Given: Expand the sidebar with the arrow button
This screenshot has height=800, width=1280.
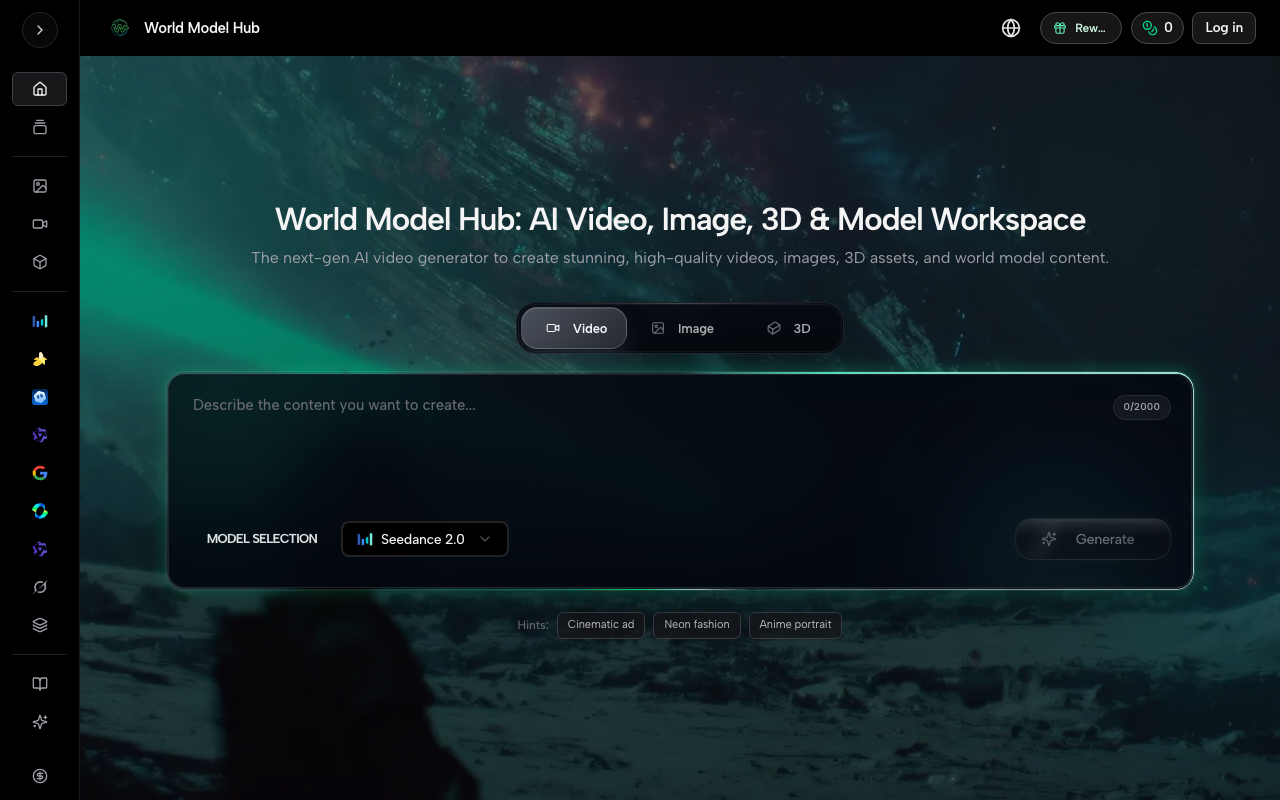Looking at the screenshot, I should tap(40, 30).
